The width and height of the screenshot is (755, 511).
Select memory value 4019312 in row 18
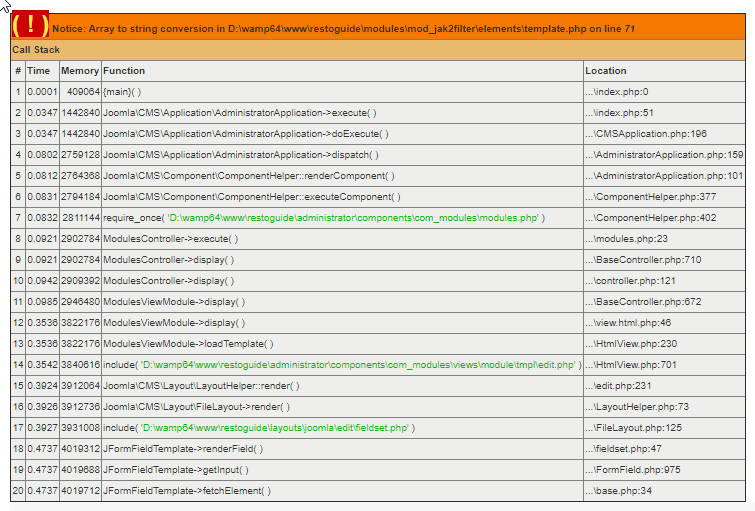click(80, 449)
